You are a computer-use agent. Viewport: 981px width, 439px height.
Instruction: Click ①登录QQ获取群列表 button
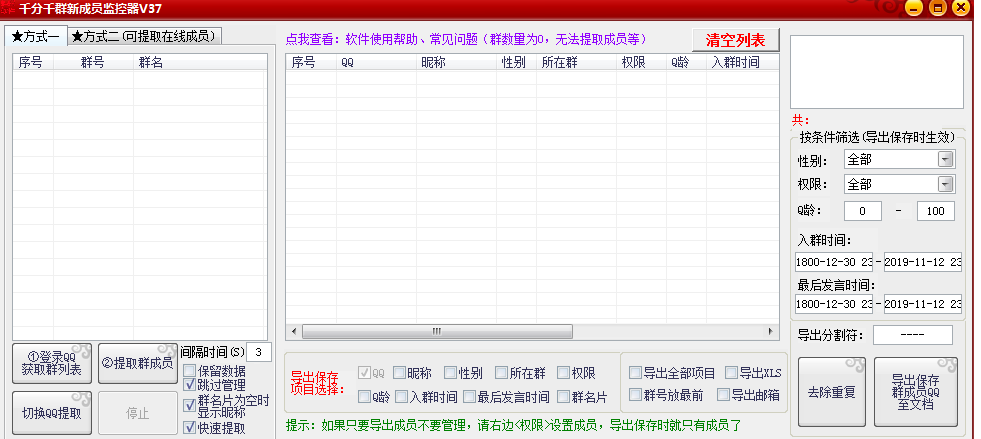click(52, 363)
